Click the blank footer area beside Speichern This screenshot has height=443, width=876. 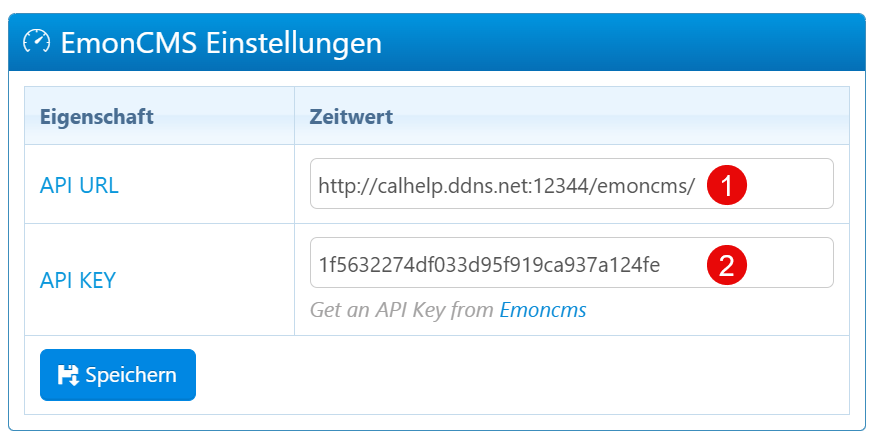[x=520, y=375]
